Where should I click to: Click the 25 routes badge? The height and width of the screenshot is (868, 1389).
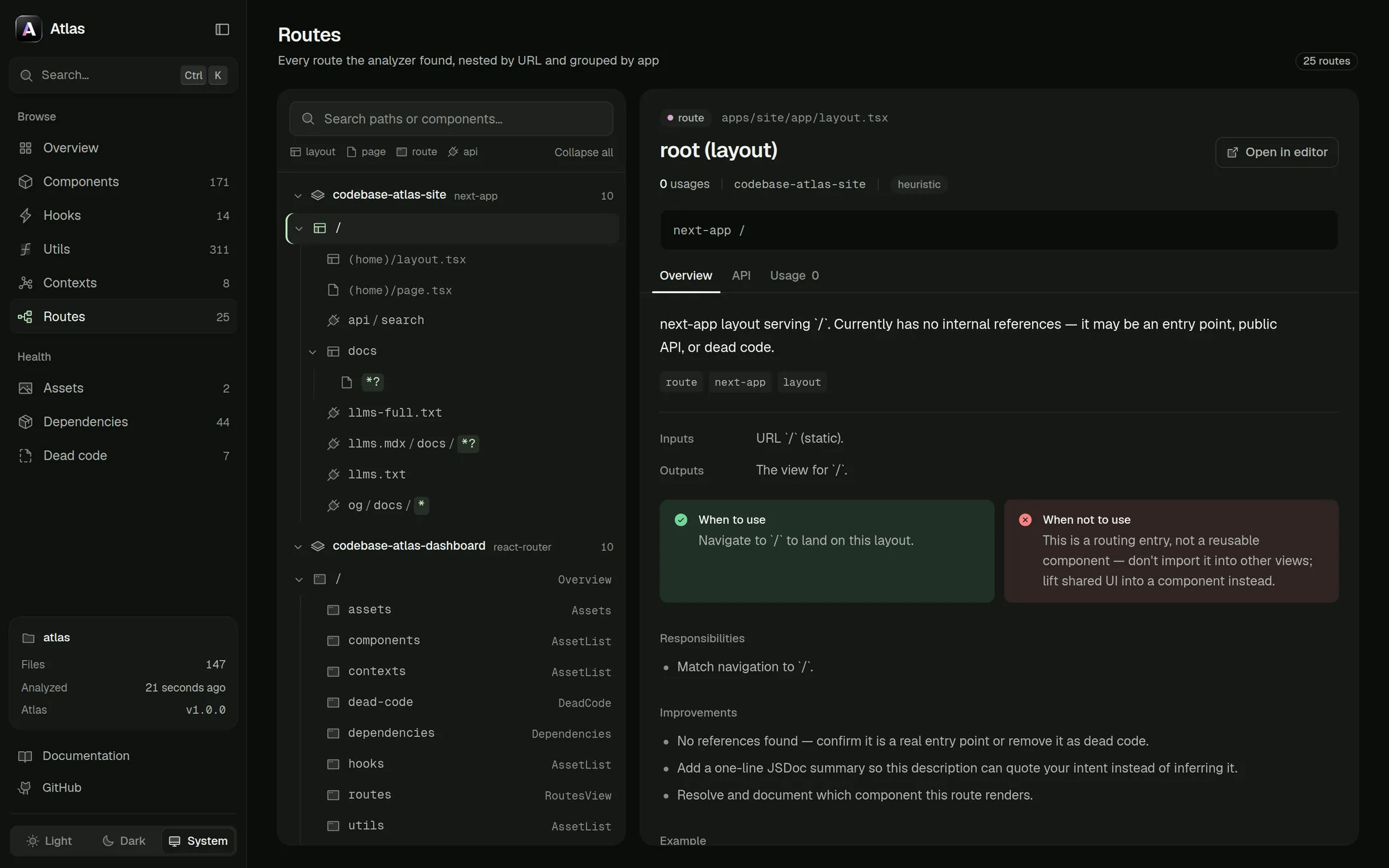(1326, 61)
